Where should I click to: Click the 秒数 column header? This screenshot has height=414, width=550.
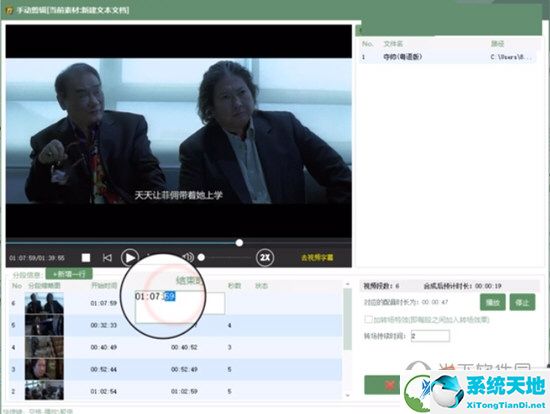point(234,286)
